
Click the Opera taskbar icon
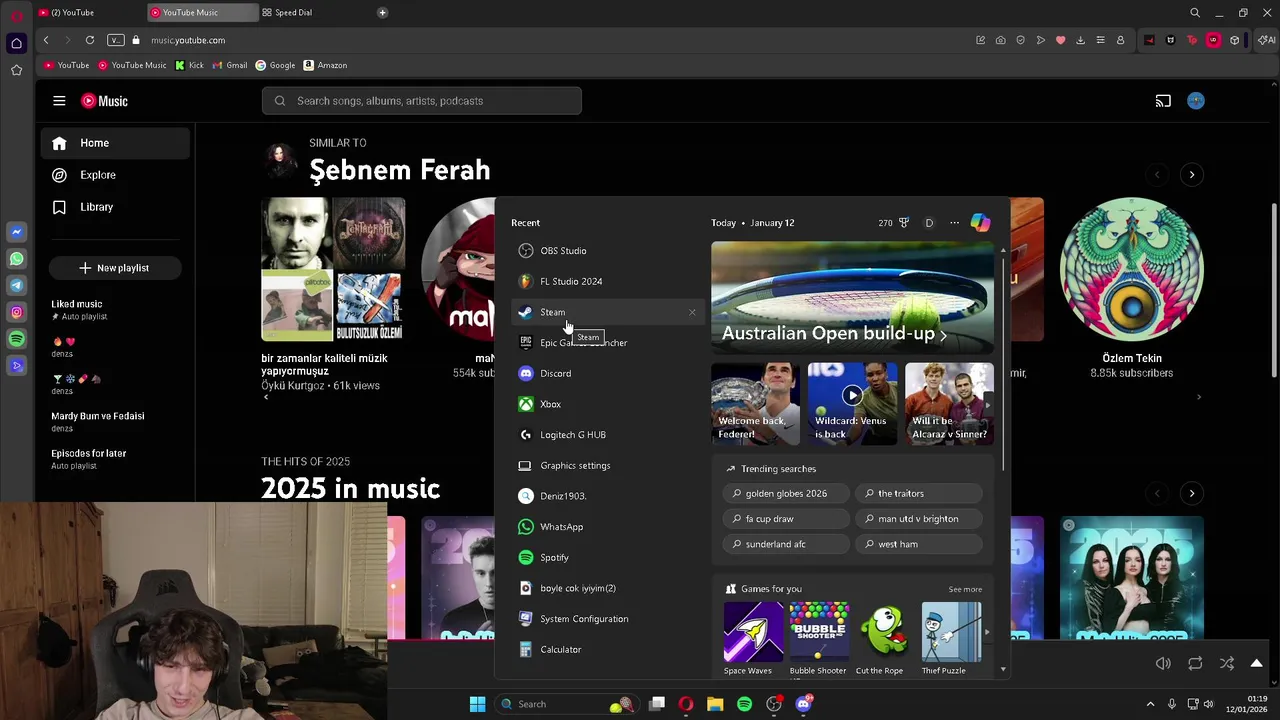[x=686, y=704]
